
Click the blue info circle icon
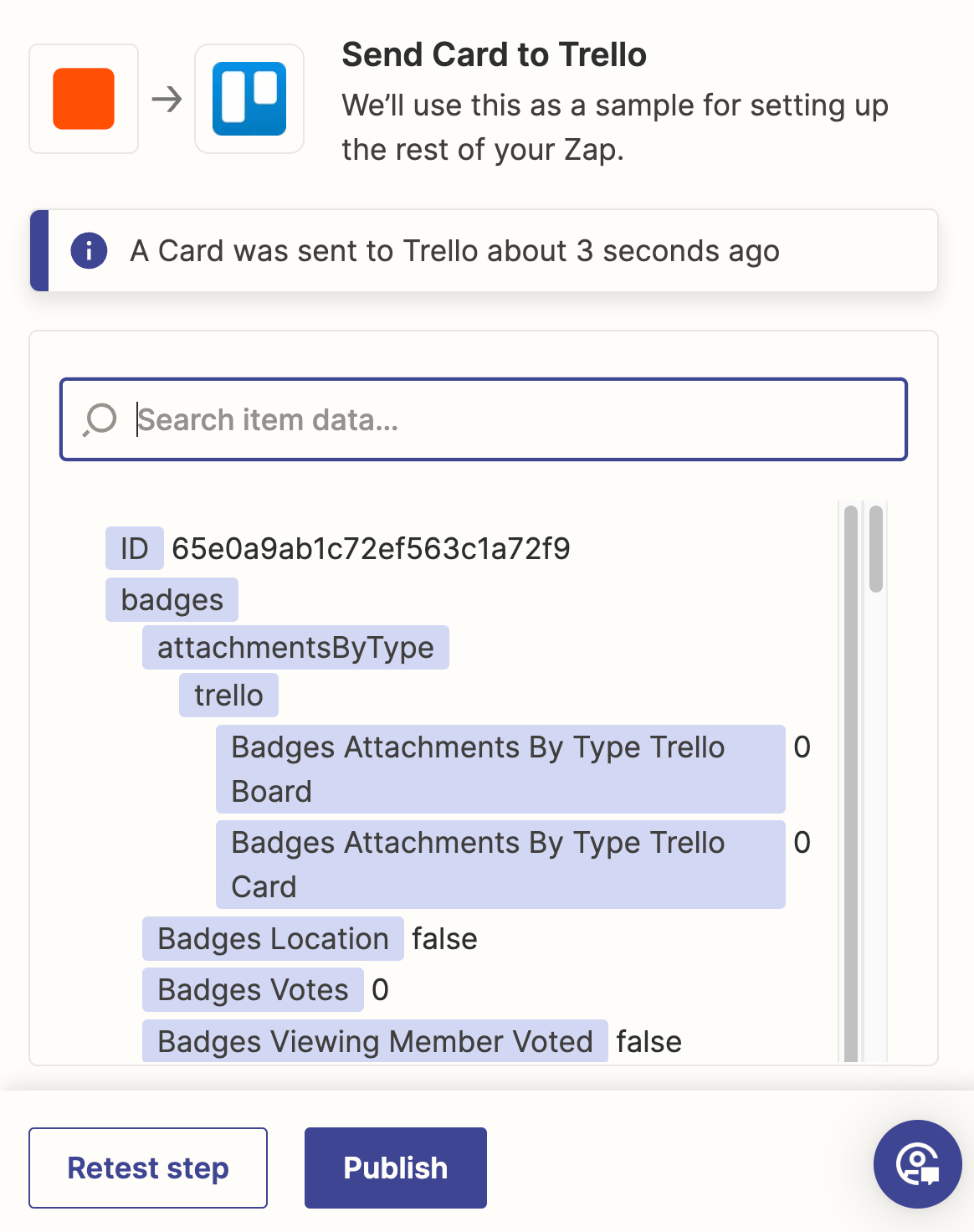tap(89, 250)
